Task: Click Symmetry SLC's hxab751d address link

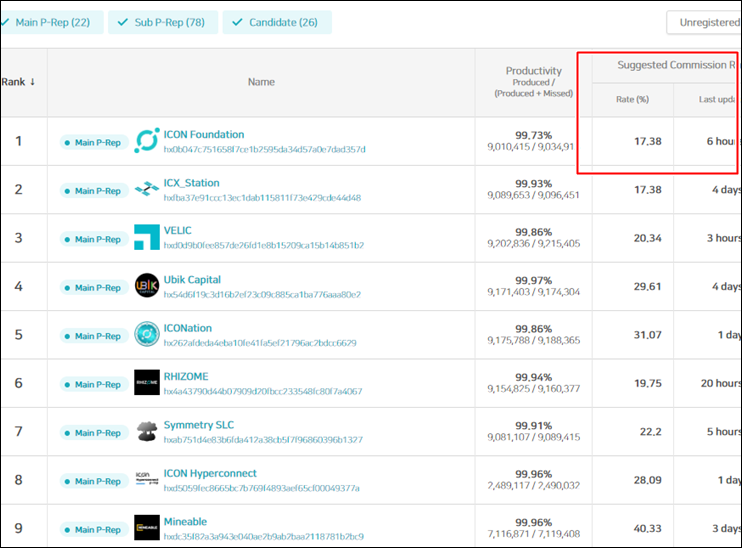Action: (263, 440)
